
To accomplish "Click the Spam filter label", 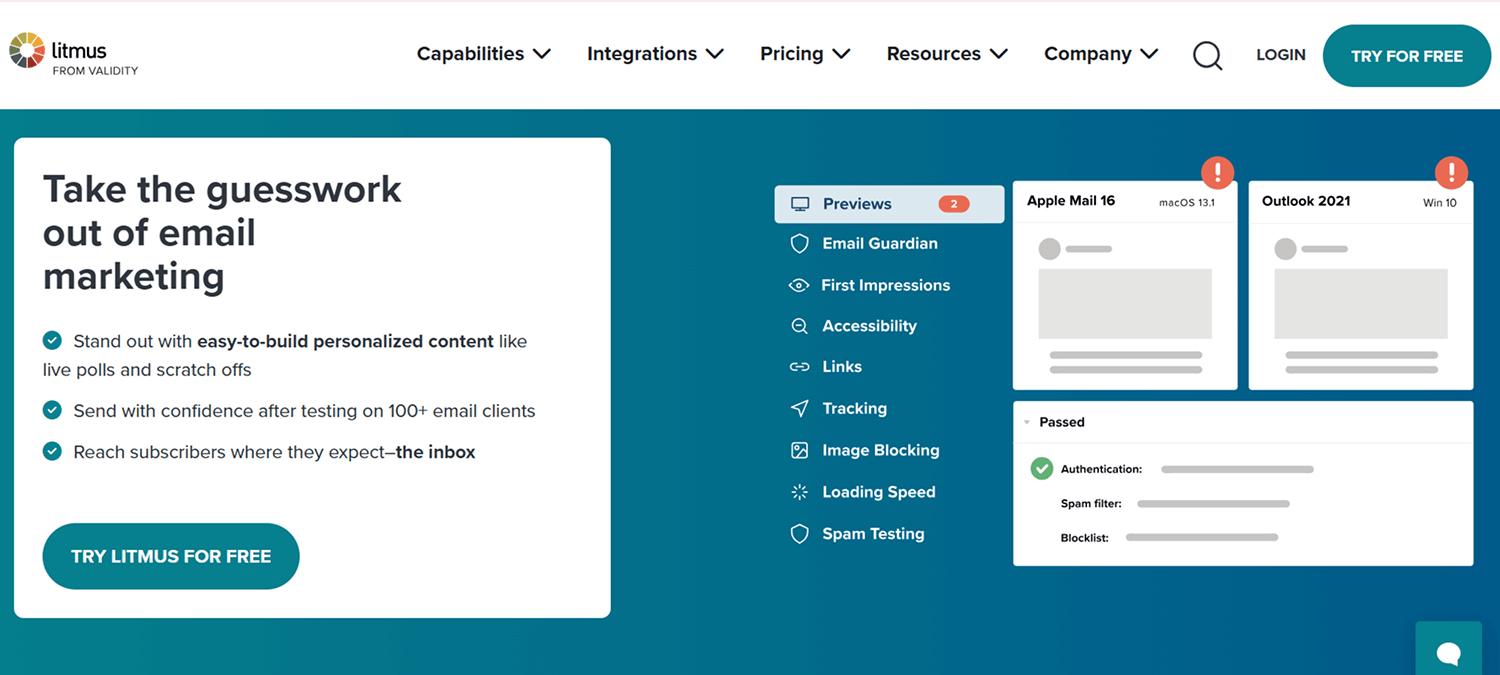I will coord(1091,504).
